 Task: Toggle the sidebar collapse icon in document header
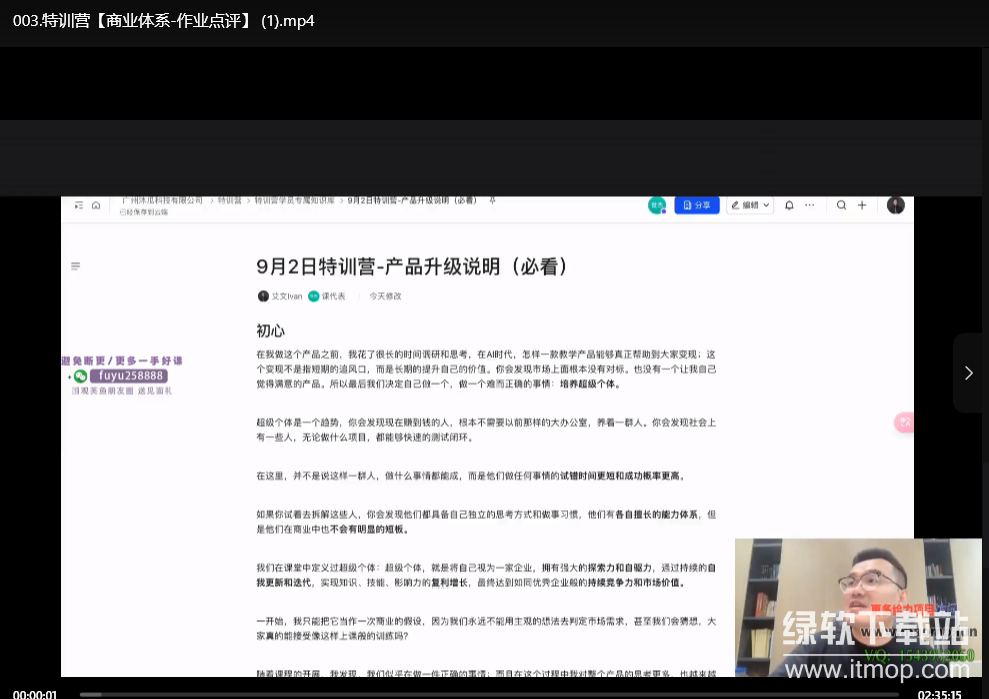tap(79, 206)
